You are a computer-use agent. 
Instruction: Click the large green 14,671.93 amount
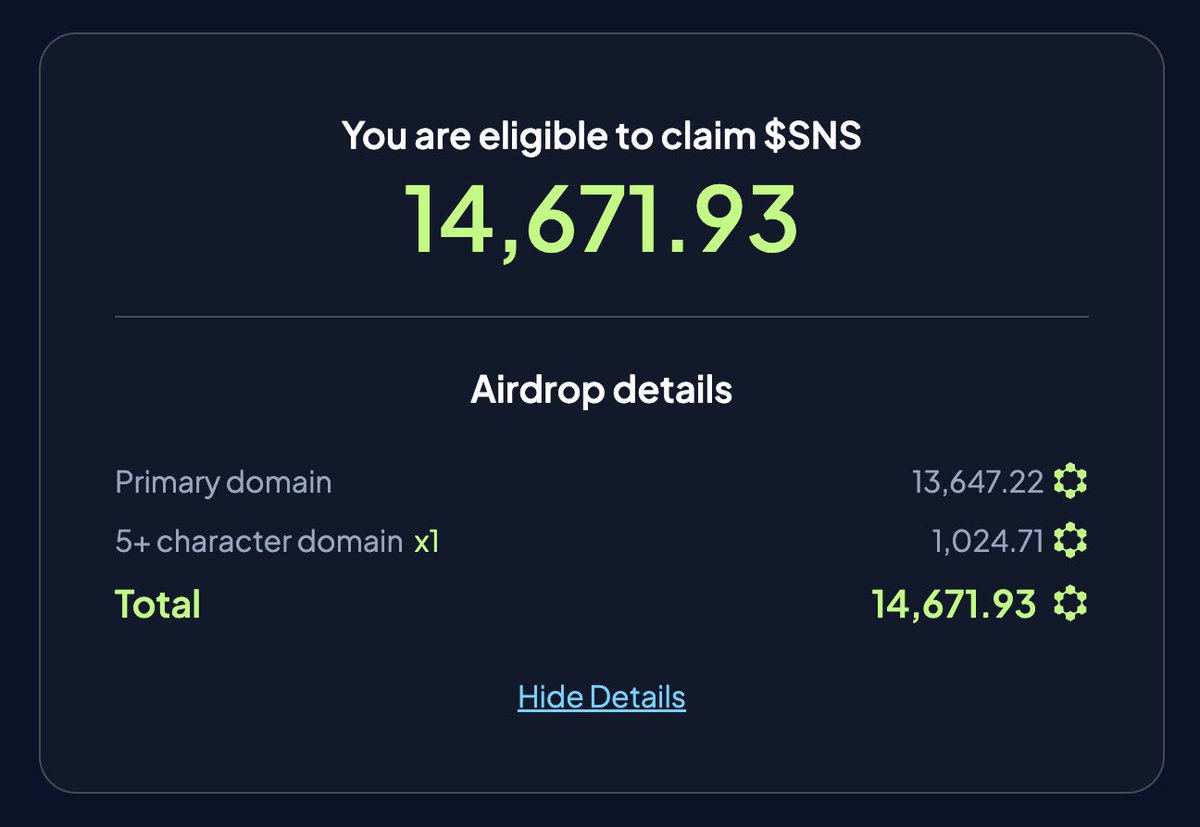pos(600,220)
